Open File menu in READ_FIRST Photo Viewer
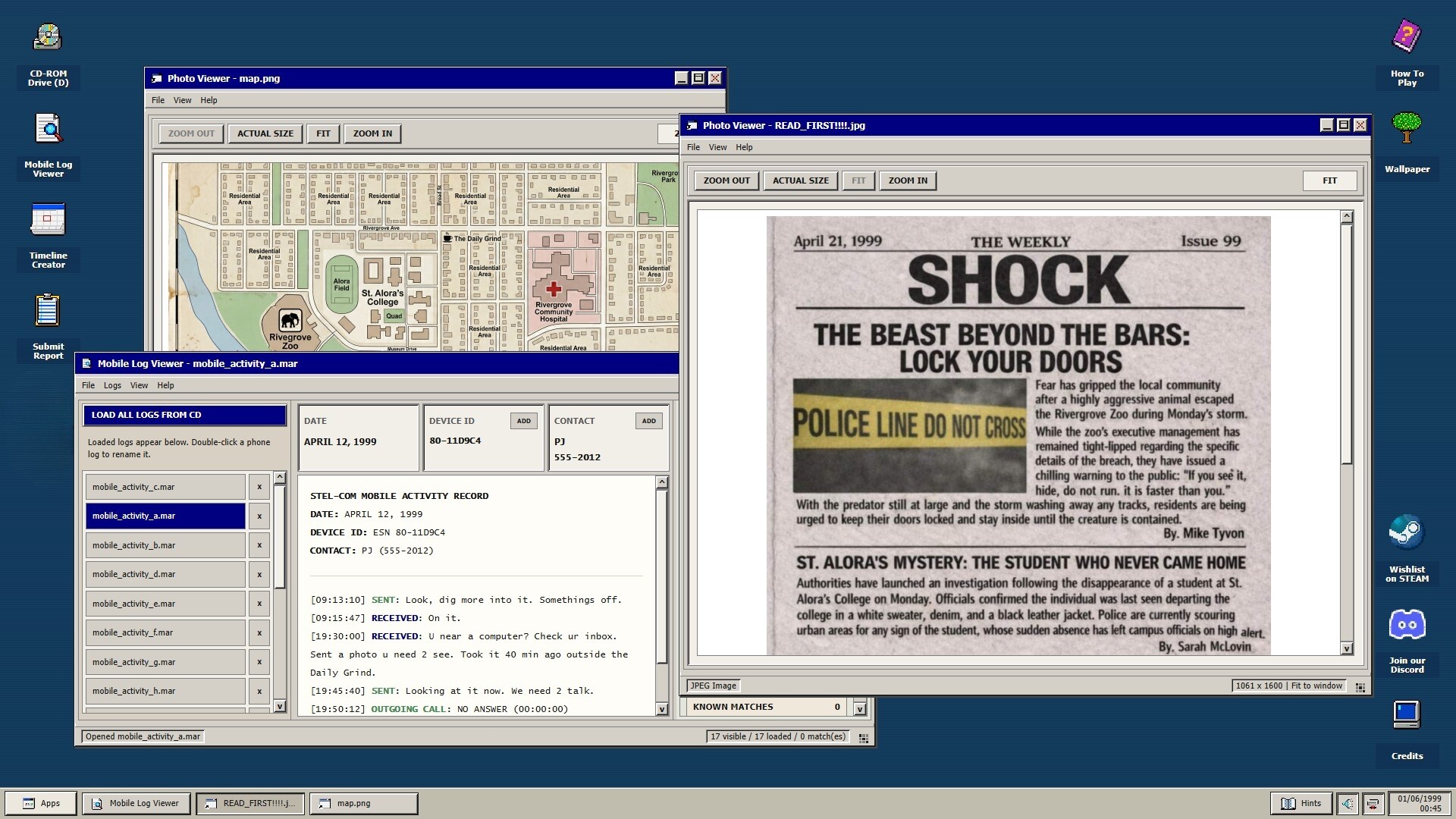This screenshot has height=819, width=1456. tap(693, 147)
